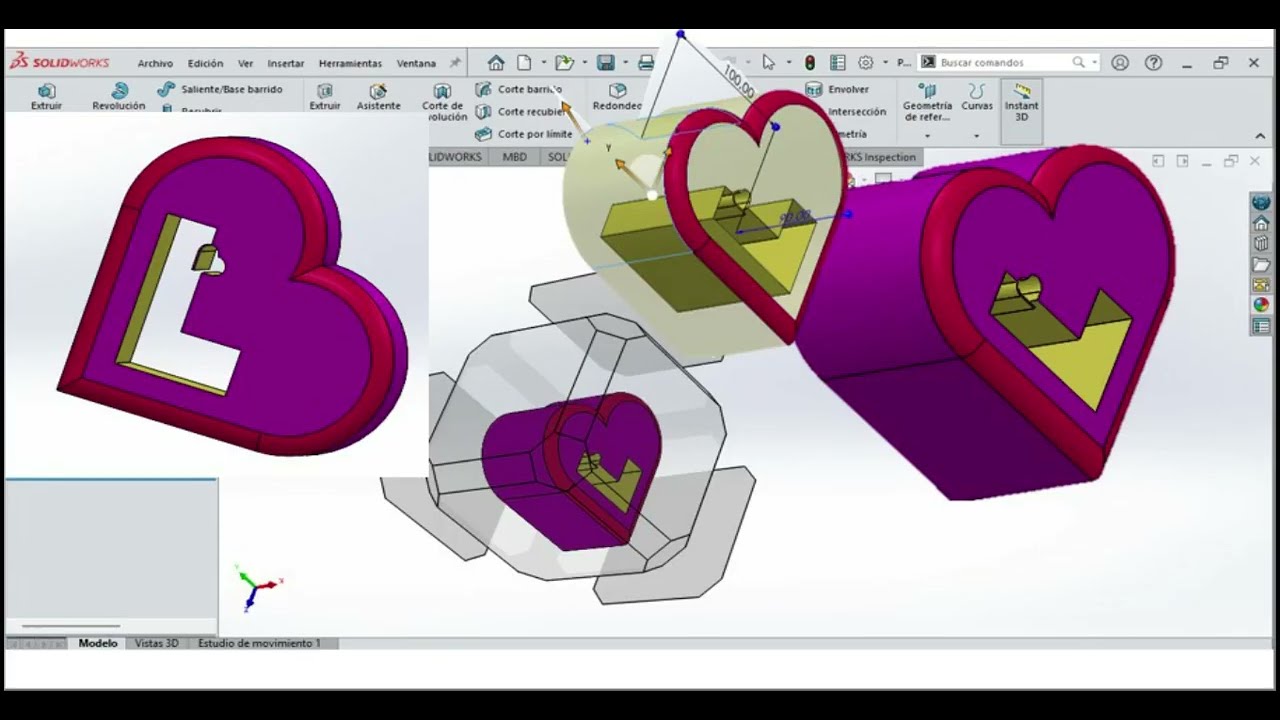Open the Edición menu
Viewport: 1280px width, 720px height.
(x=205, y=63)
